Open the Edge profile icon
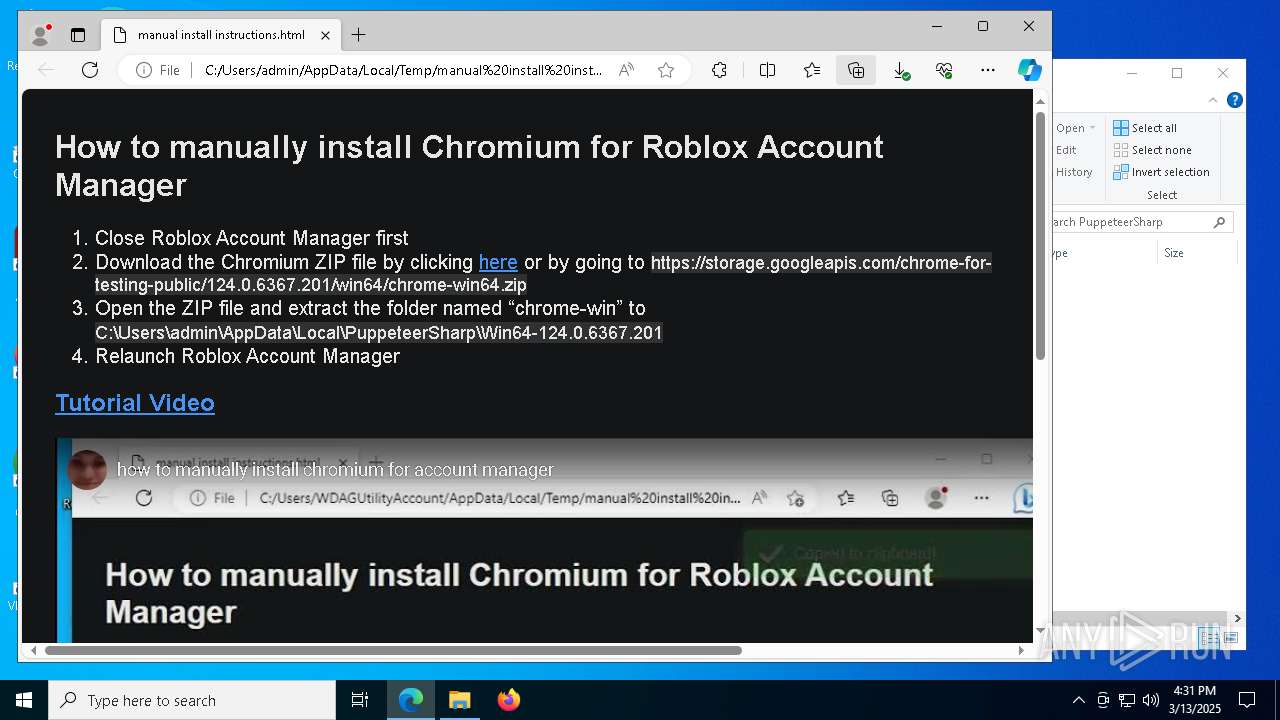The height and width of the screenshot is (720, 1280). point(40,35)
